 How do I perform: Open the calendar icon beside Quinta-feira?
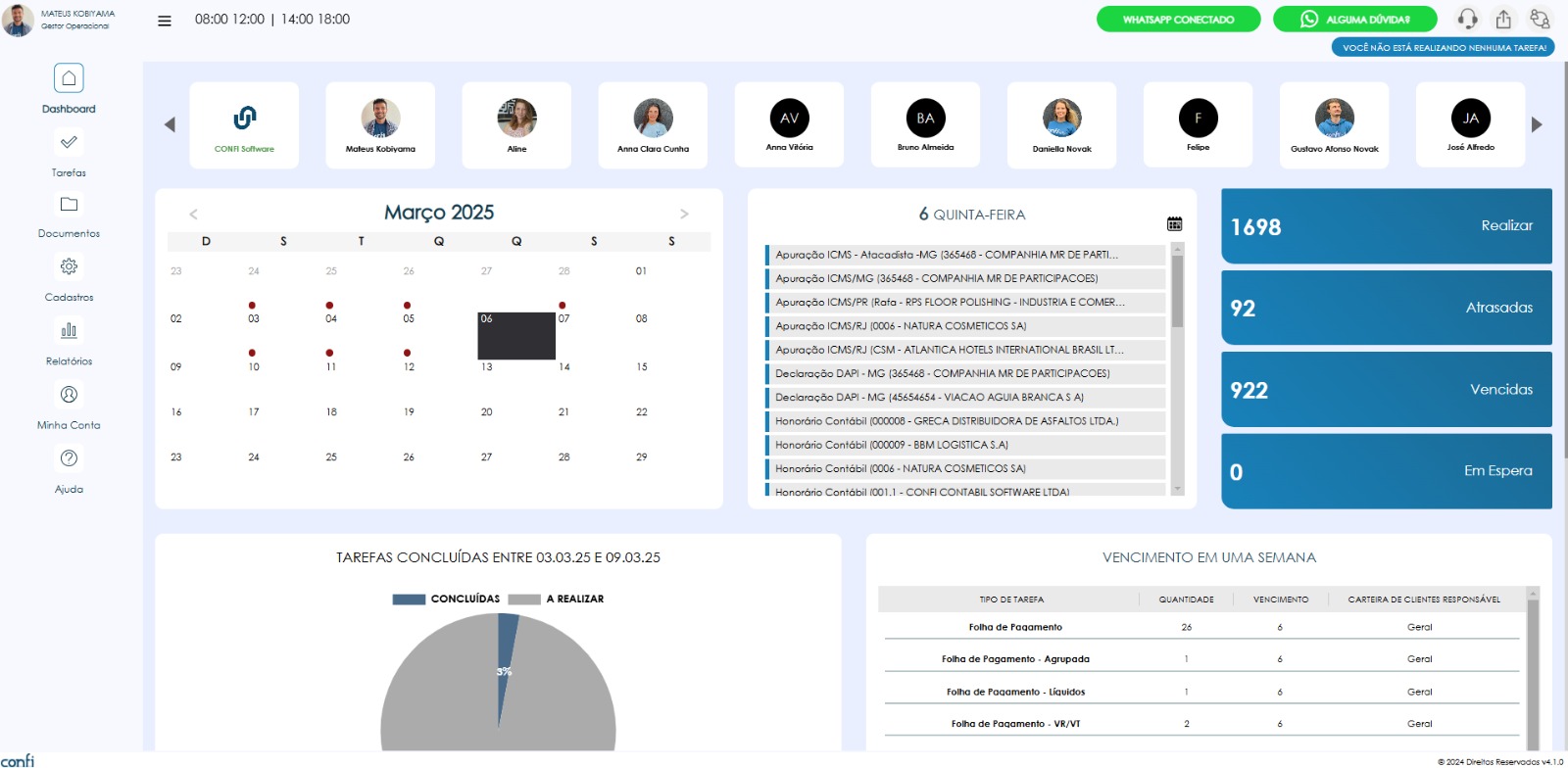[1174, 223]
